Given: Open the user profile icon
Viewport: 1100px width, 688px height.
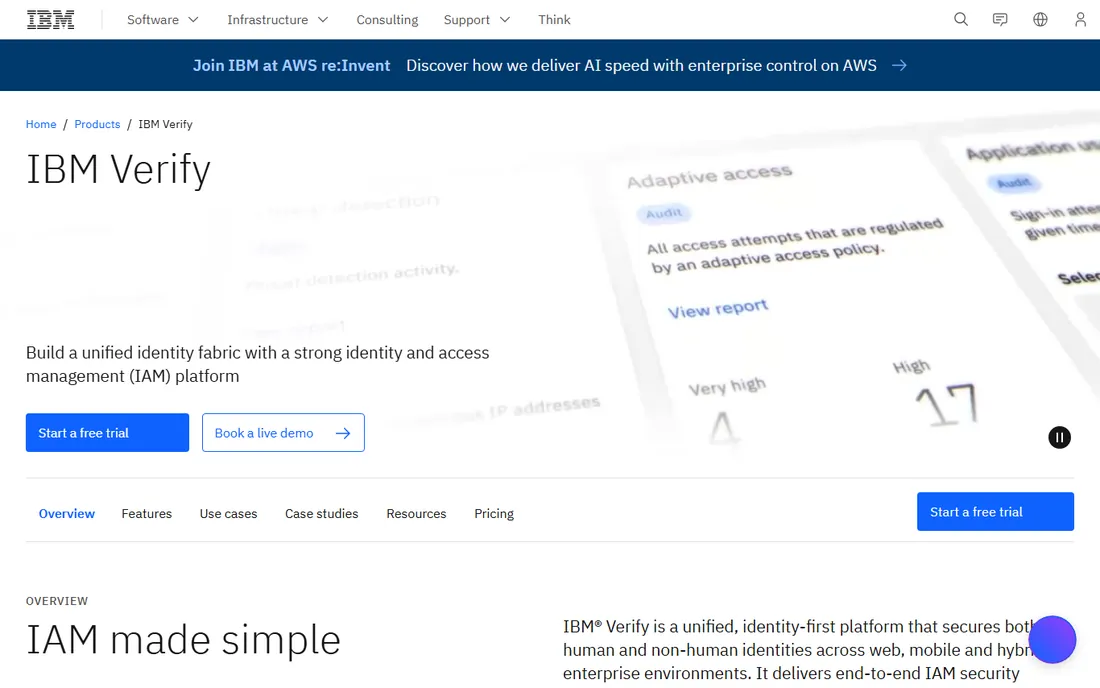Looking at the screenshot, I should (x=1080, y=20).
